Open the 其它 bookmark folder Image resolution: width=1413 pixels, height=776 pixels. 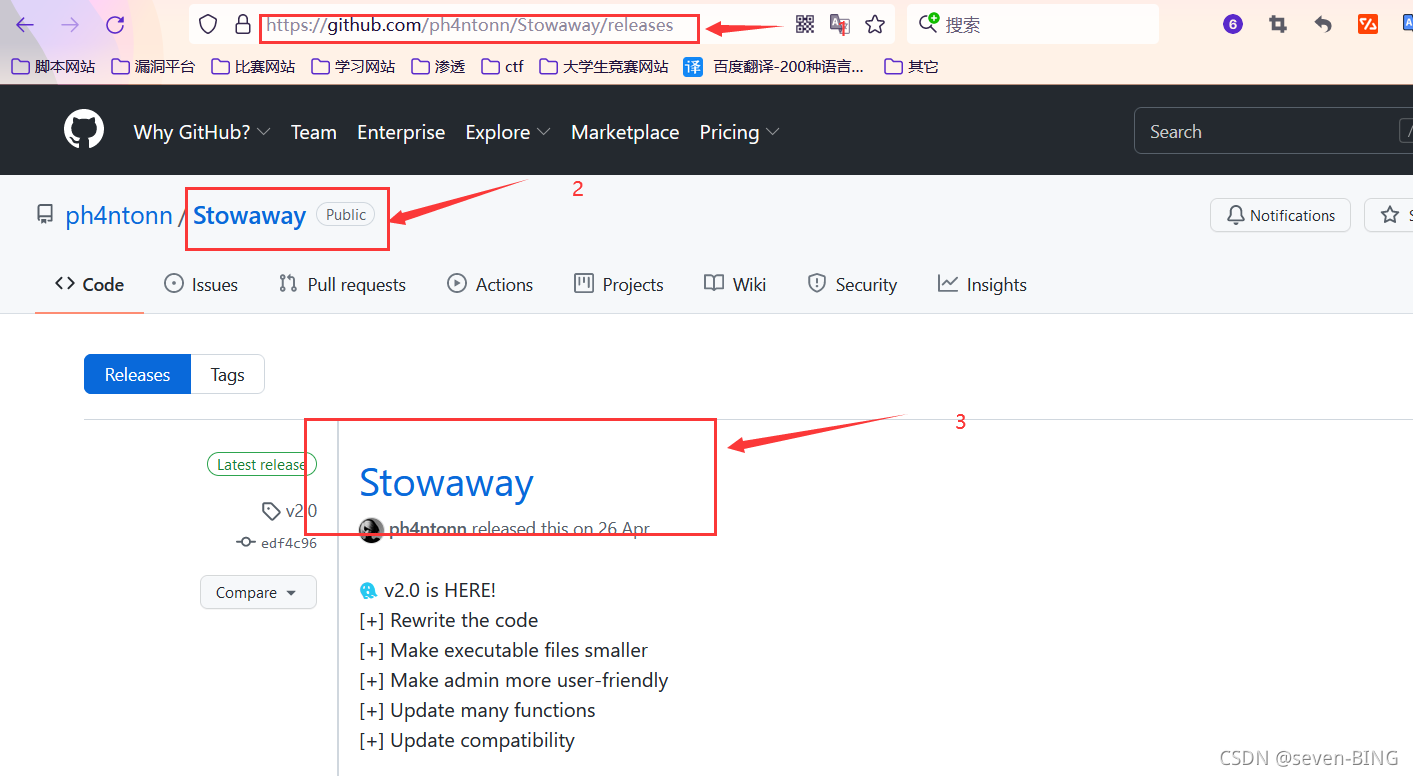click(x=912, y=67)
